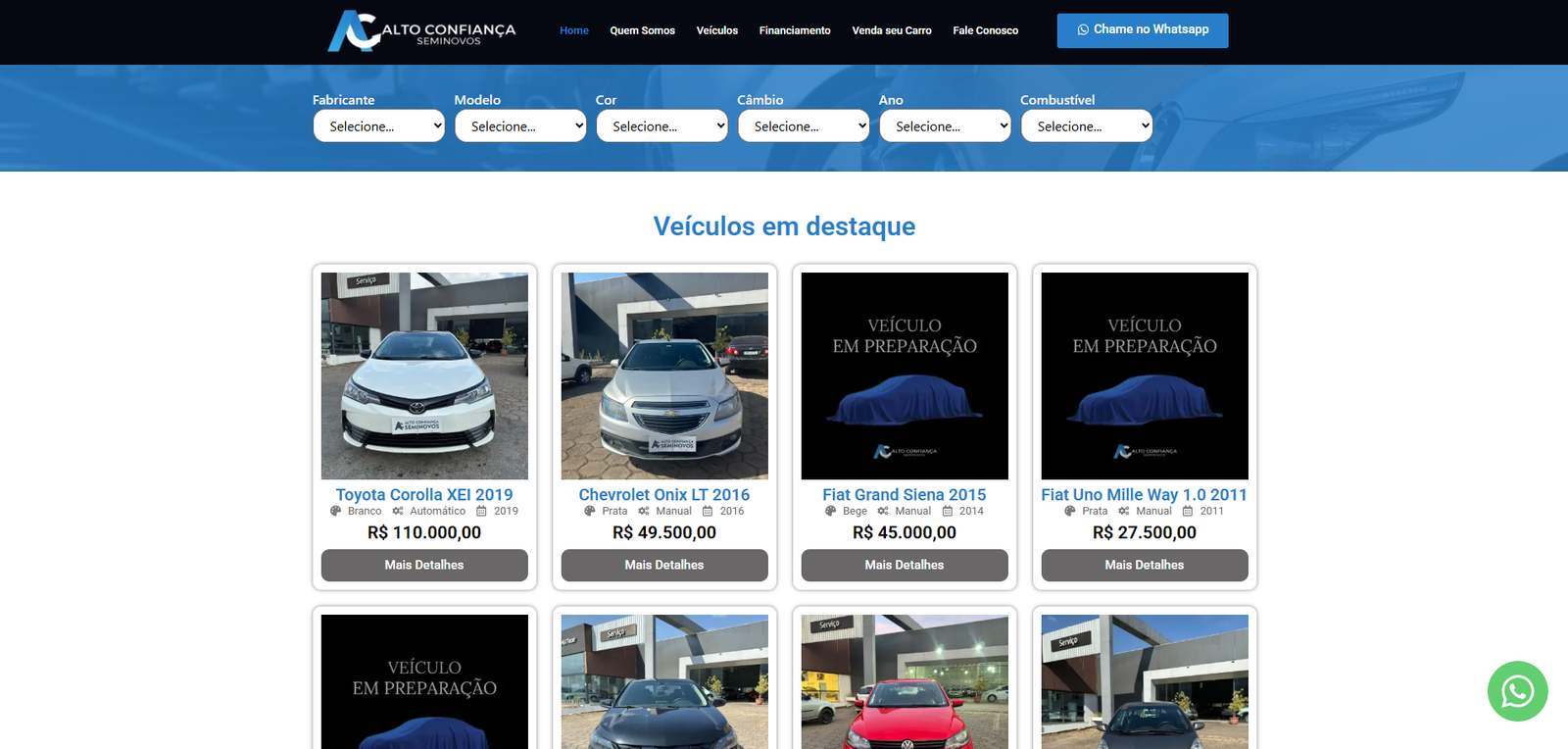Open the Fale Conosco page
This screenshot has height=749, width=1568.
[985, 30]
